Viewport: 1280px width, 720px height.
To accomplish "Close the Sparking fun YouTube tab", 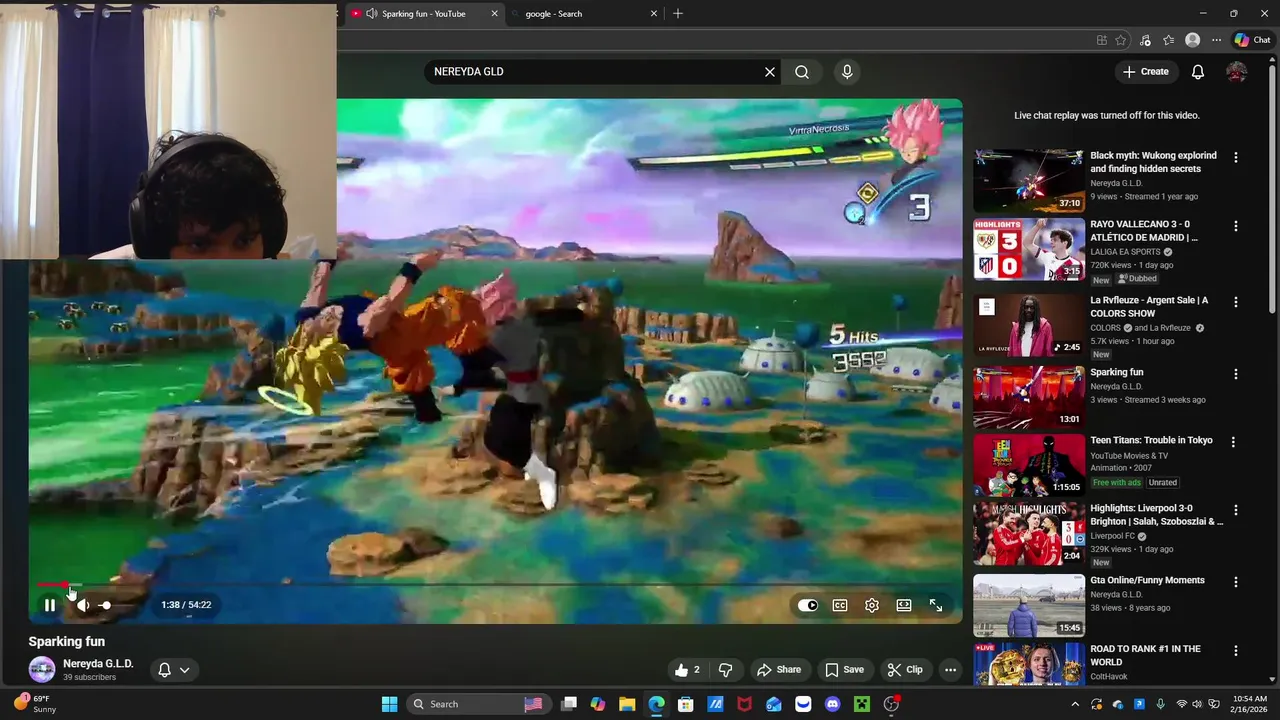I will 494,14.
